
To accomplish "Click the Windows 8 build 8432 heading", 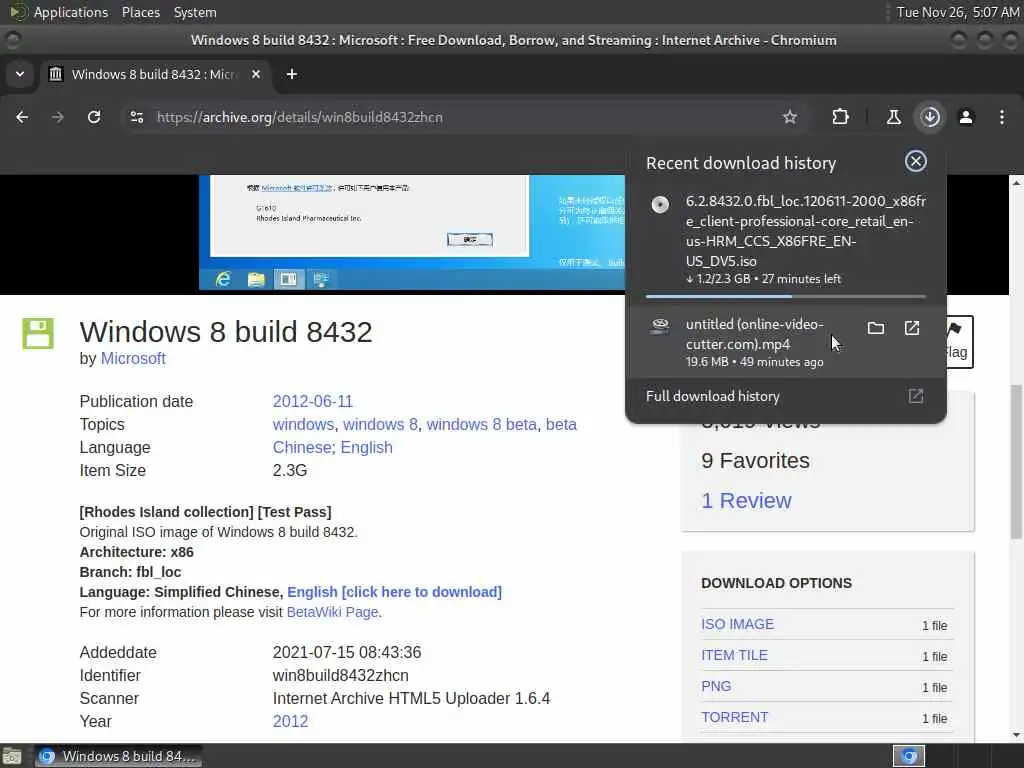I will 226,332.
